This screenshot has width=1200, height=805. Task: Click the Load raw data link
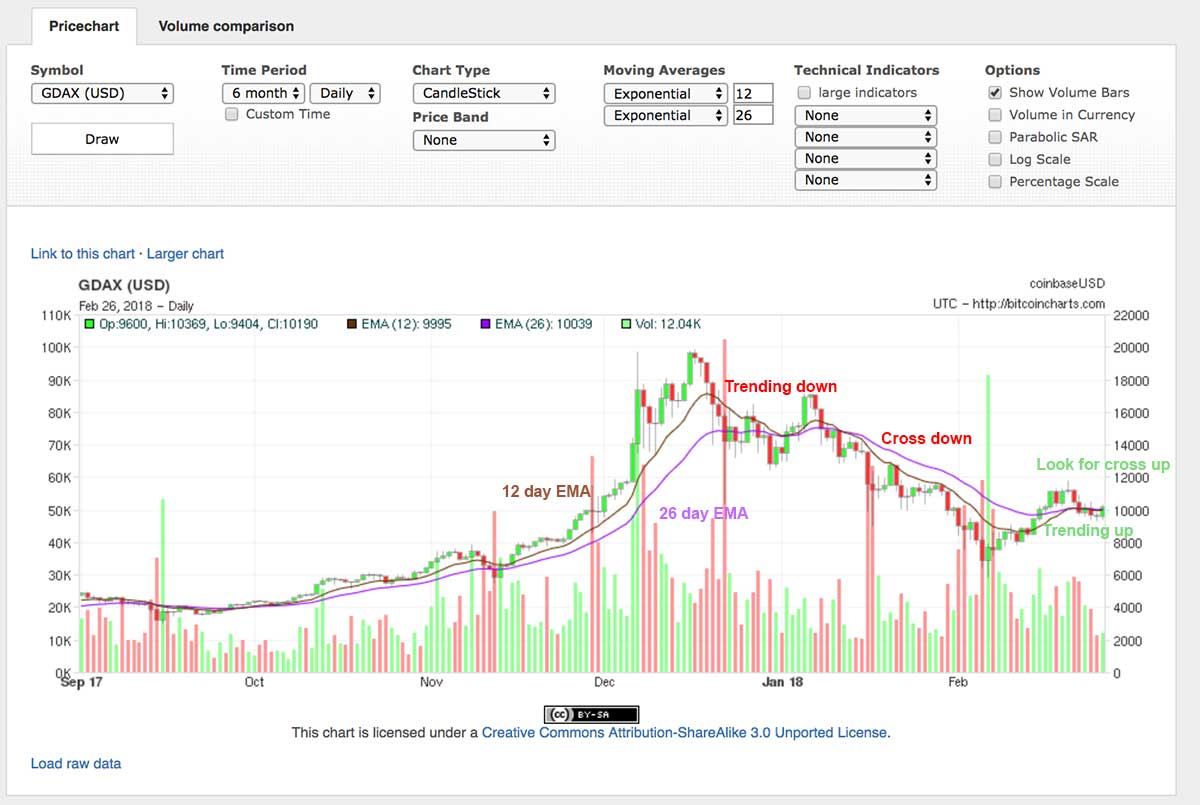click(x=75, y=763)
